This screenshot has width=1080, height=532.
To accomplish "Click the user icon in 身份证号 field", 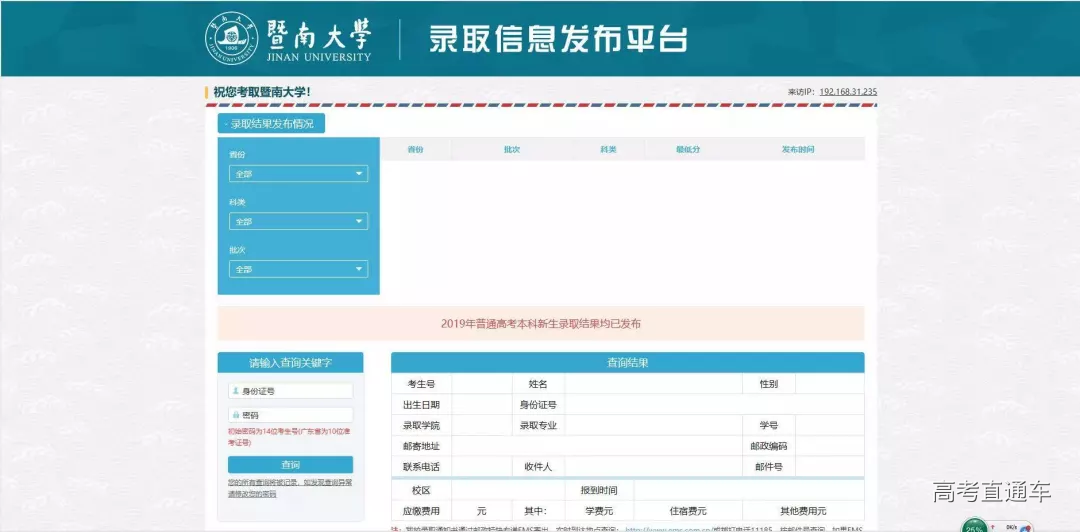I will [235, 391].
